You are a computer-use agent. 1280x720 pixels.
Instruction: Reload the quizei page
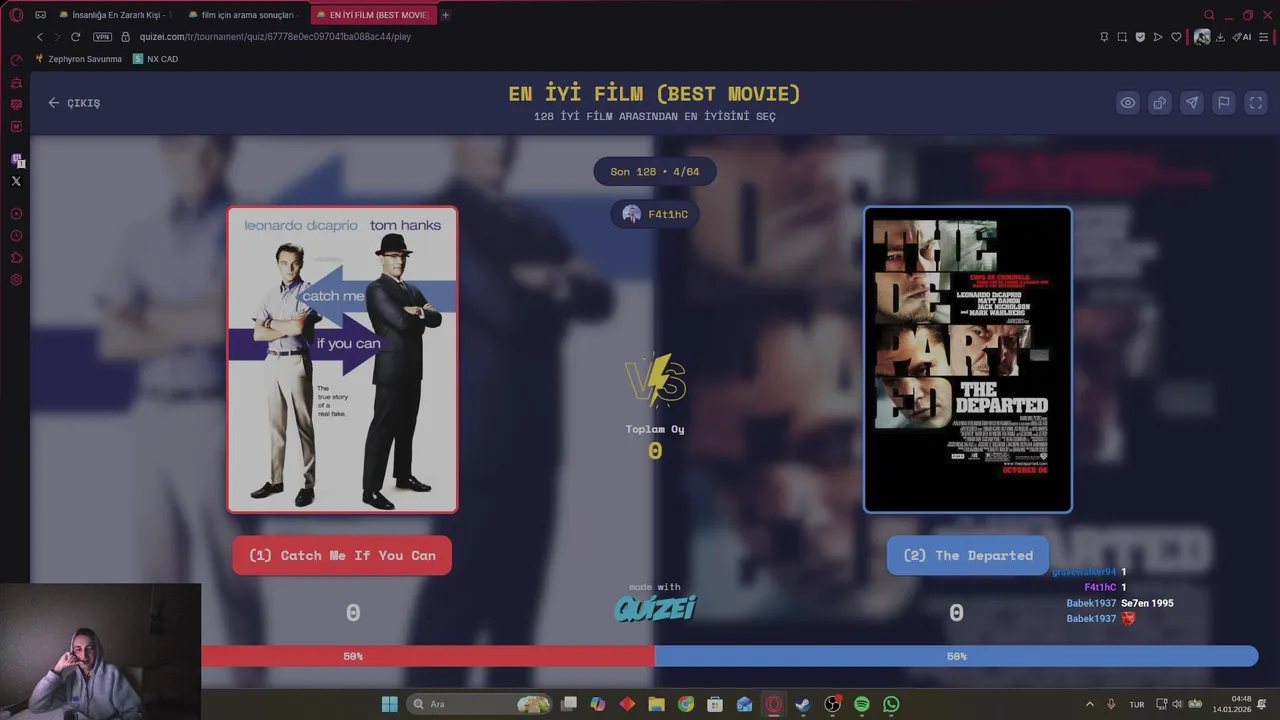(x=75, y=37)
